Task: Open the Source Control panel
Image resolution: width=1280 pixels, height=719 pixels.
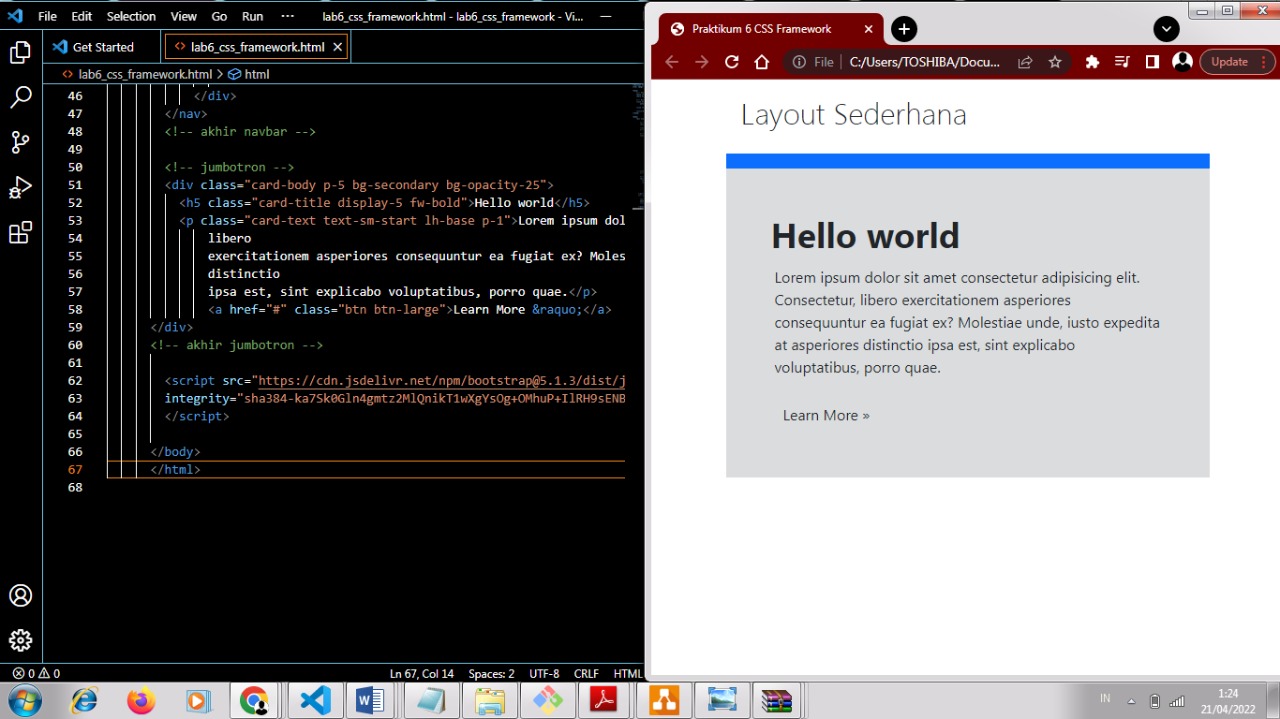Action: 20,142
